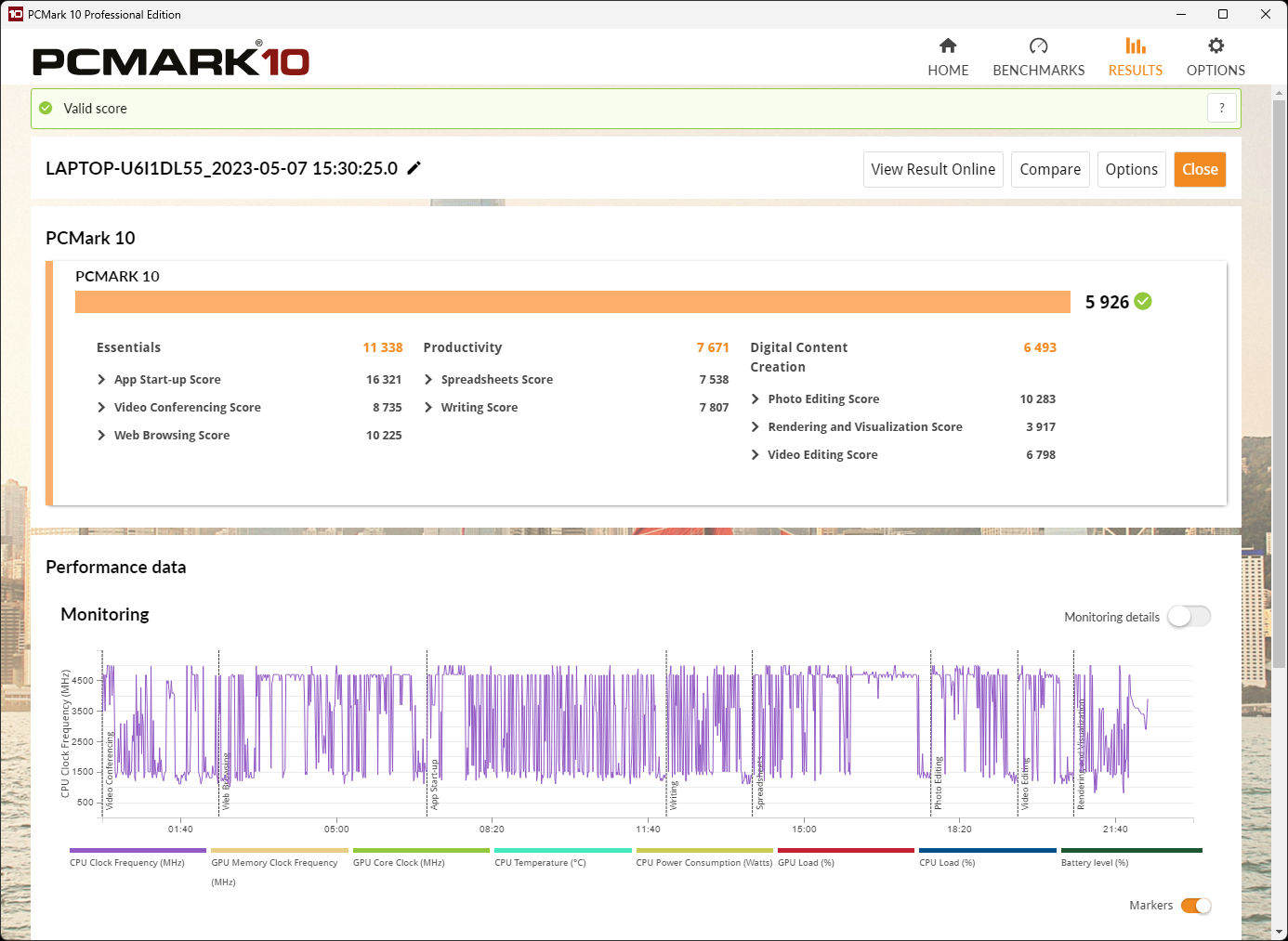Click the green valid score checkmark icon

pos(46,109)
